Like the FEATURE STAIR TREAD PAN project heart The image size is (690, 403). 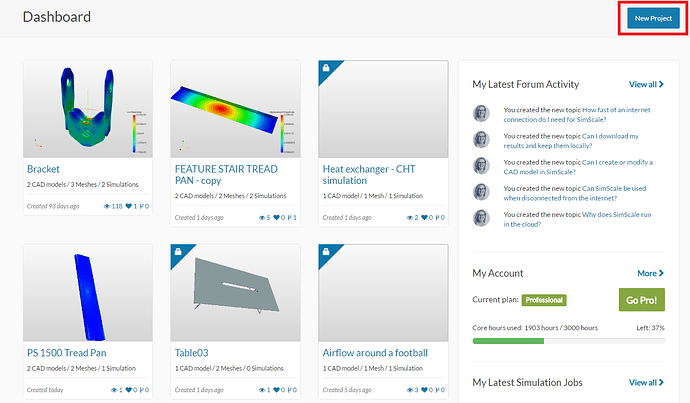tap(276, 217)
